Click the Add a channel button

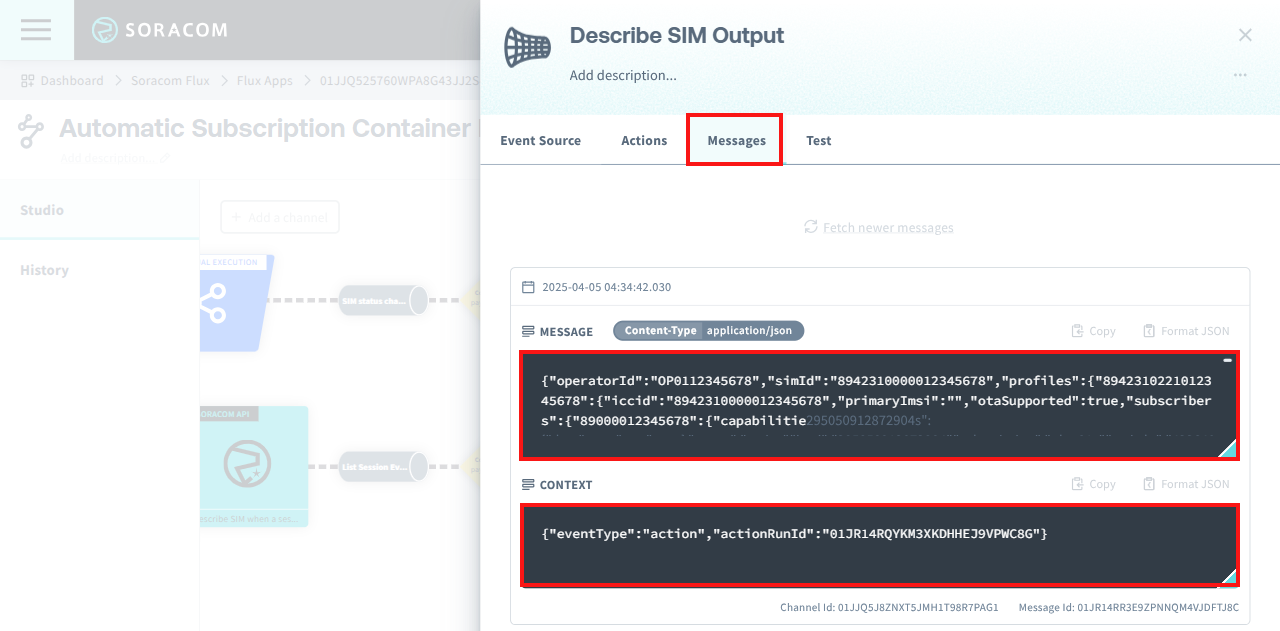pos(280,217)
